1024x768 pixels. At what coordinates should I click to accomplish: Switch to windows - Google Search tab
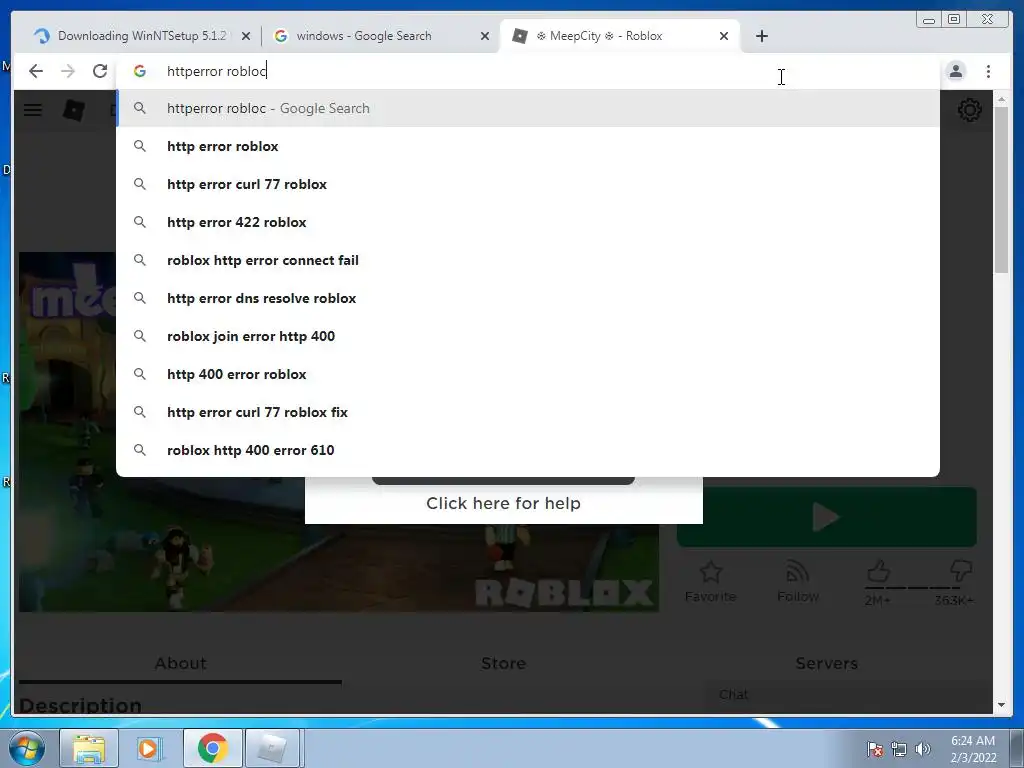[x=379, y=36]
